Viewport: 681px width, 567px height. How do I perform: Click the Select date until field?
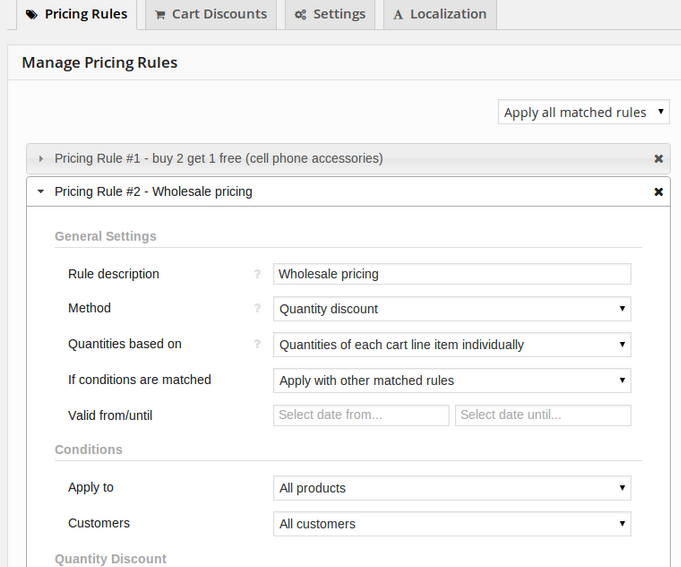pos(543,415)
